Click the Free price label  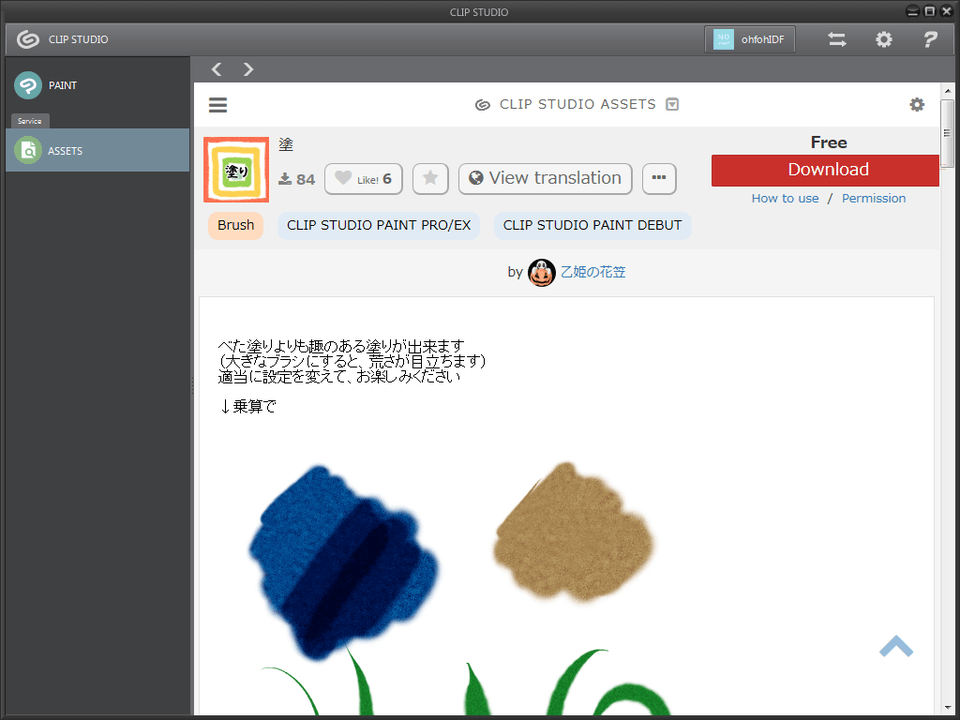pos(829,143)
